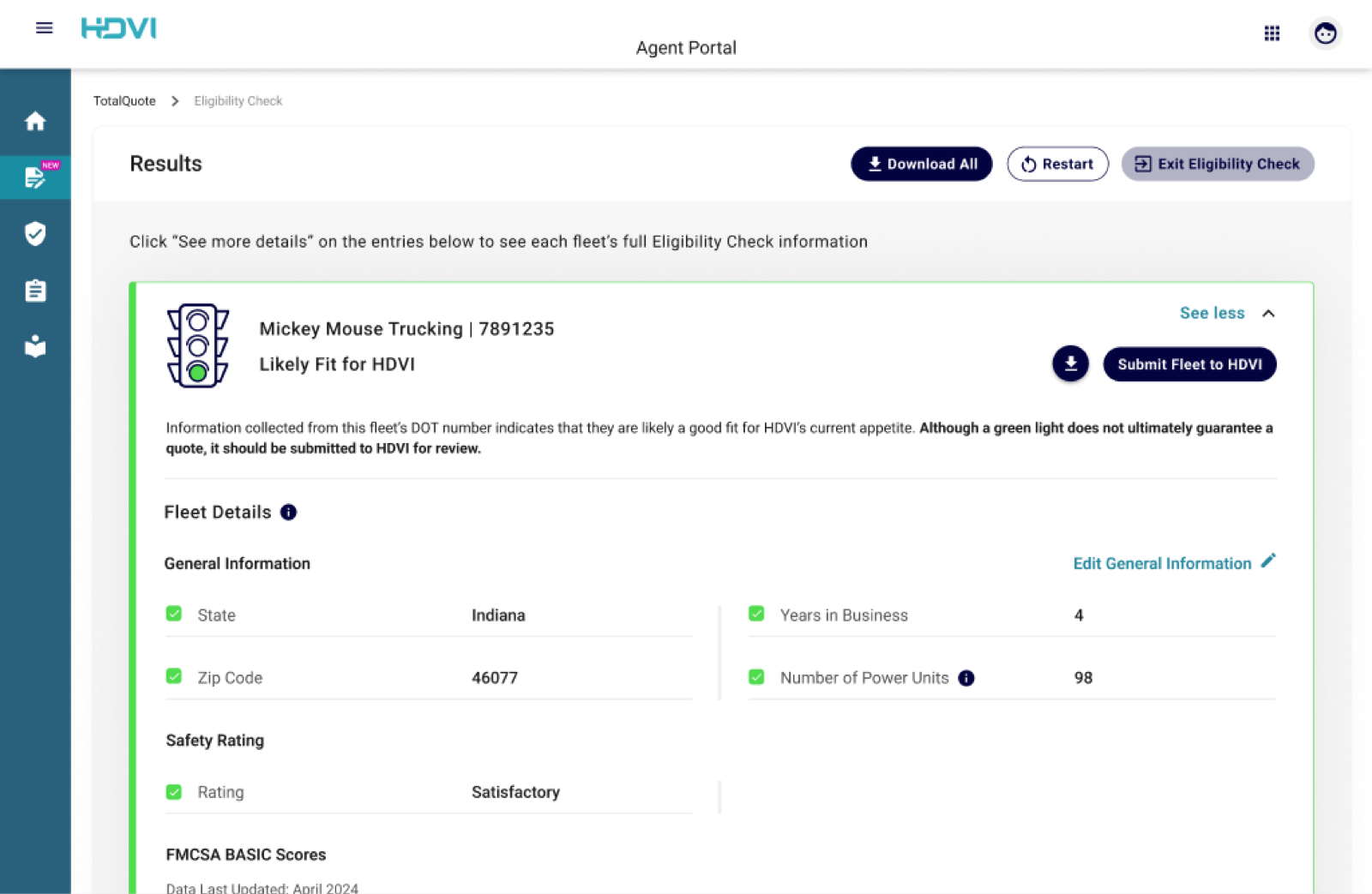The width and height of the screenshot is (1372, 894).
Task: Click the Number of Power Units checkbox
Action: (x=756, y=677)
